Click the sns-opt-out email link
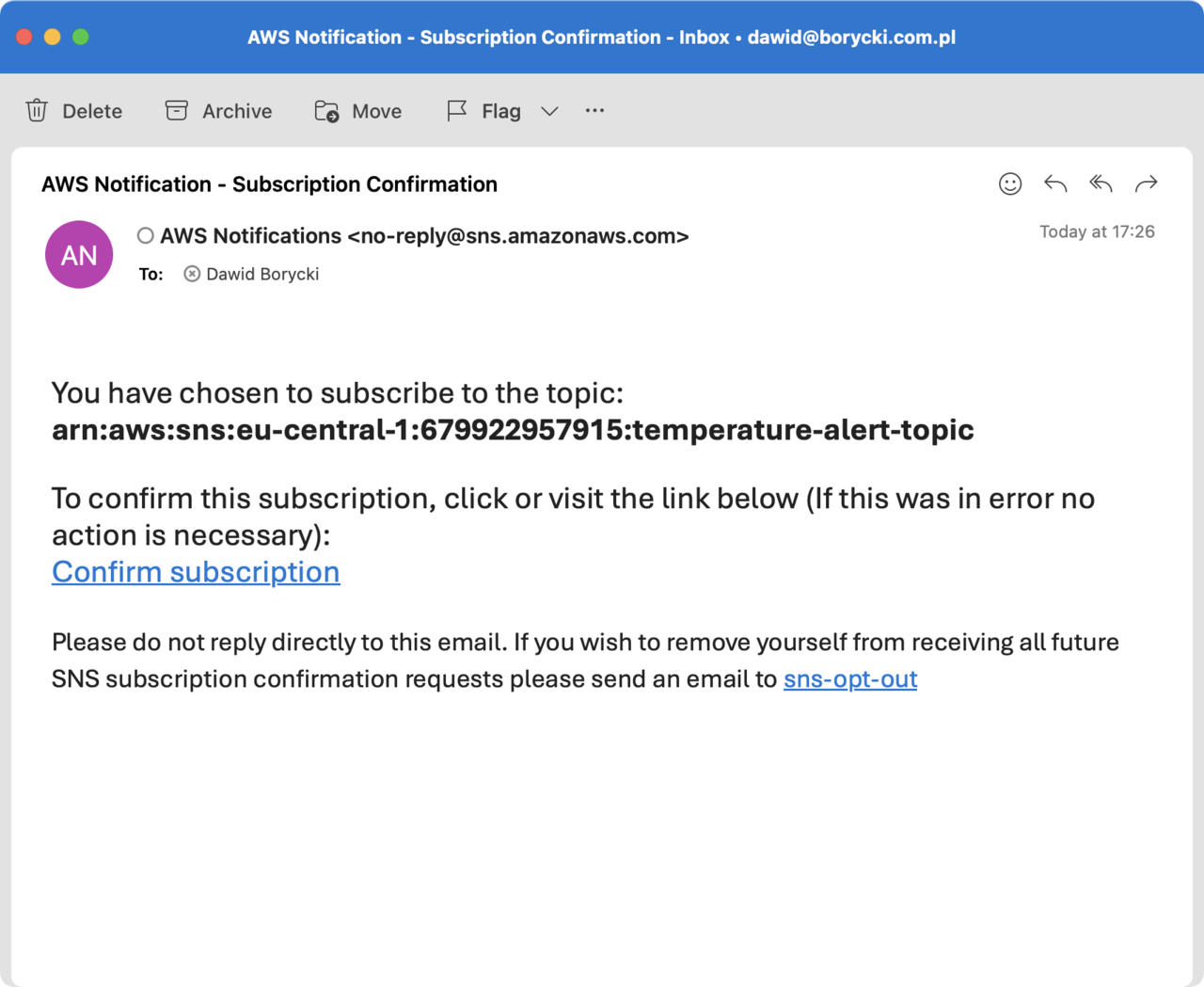 coord(849,679)
